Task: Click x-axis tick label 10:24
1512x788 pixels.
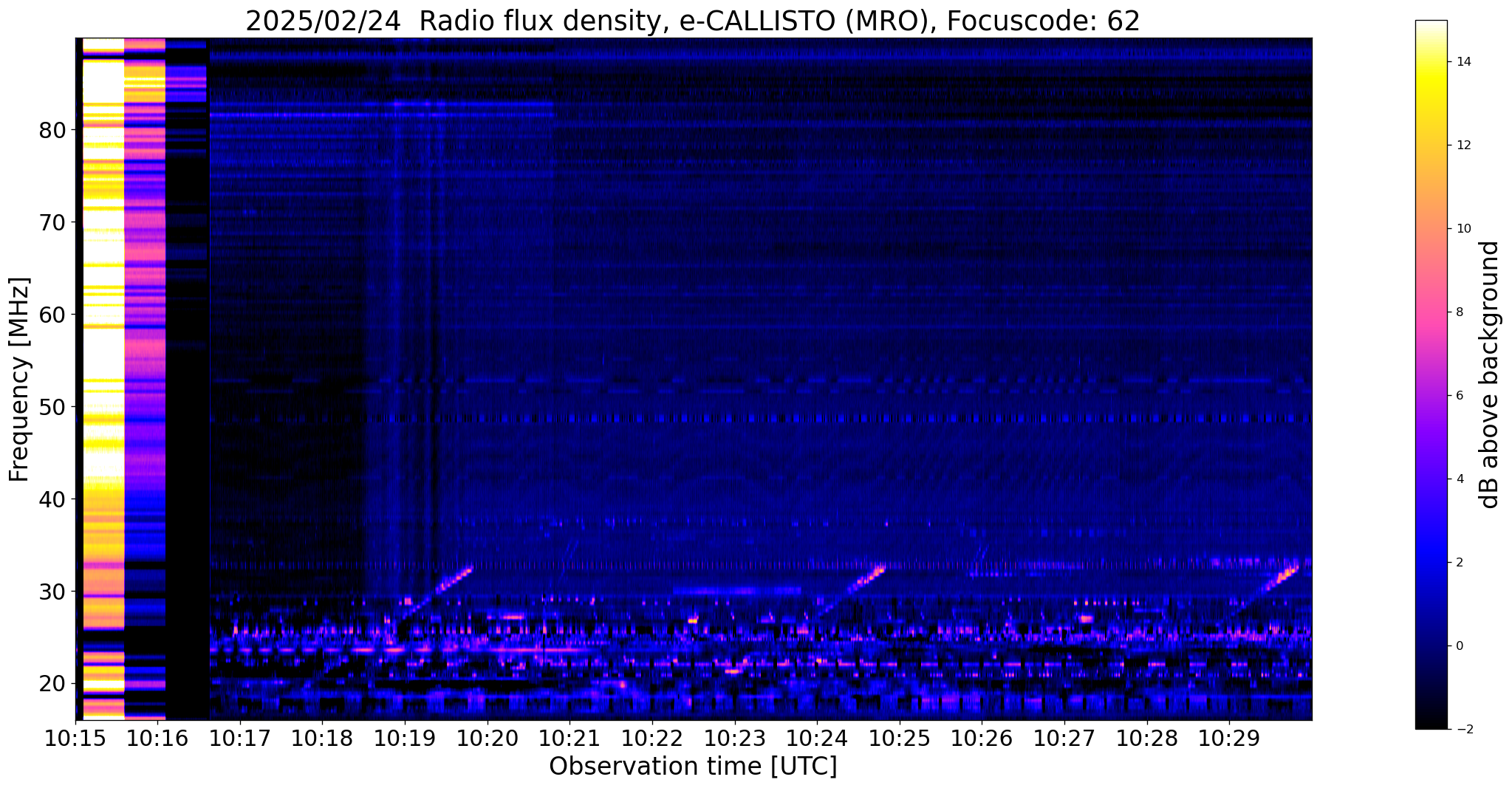Action: point(817,738)
